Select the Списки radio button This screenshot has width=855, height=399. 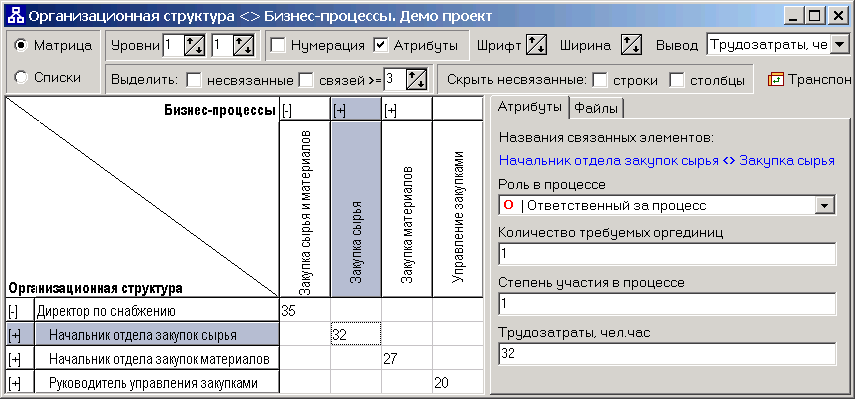21,78
